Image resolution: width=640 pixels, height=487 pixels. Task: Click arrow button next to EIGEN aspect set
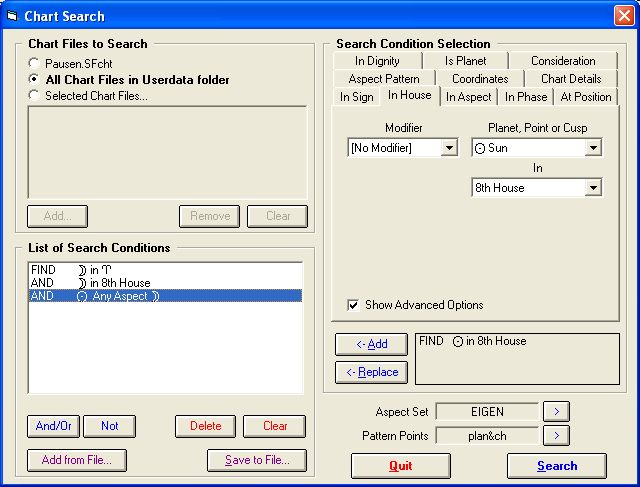[x=556, y=411]
